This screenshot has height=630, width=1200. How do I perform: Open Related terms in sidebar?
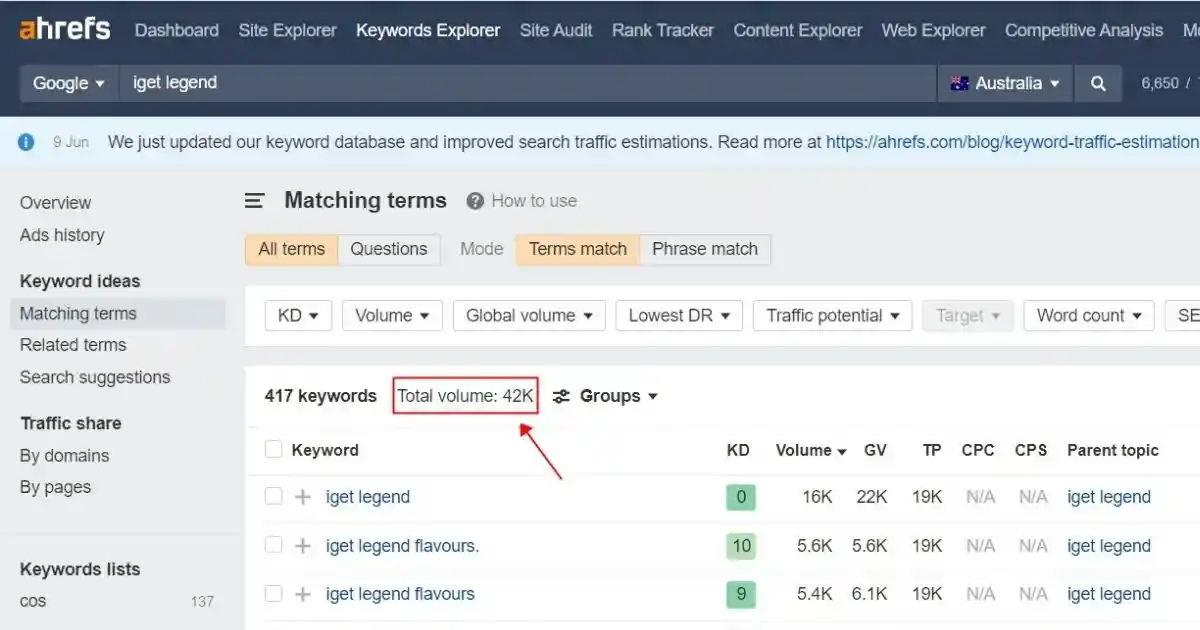73,345
